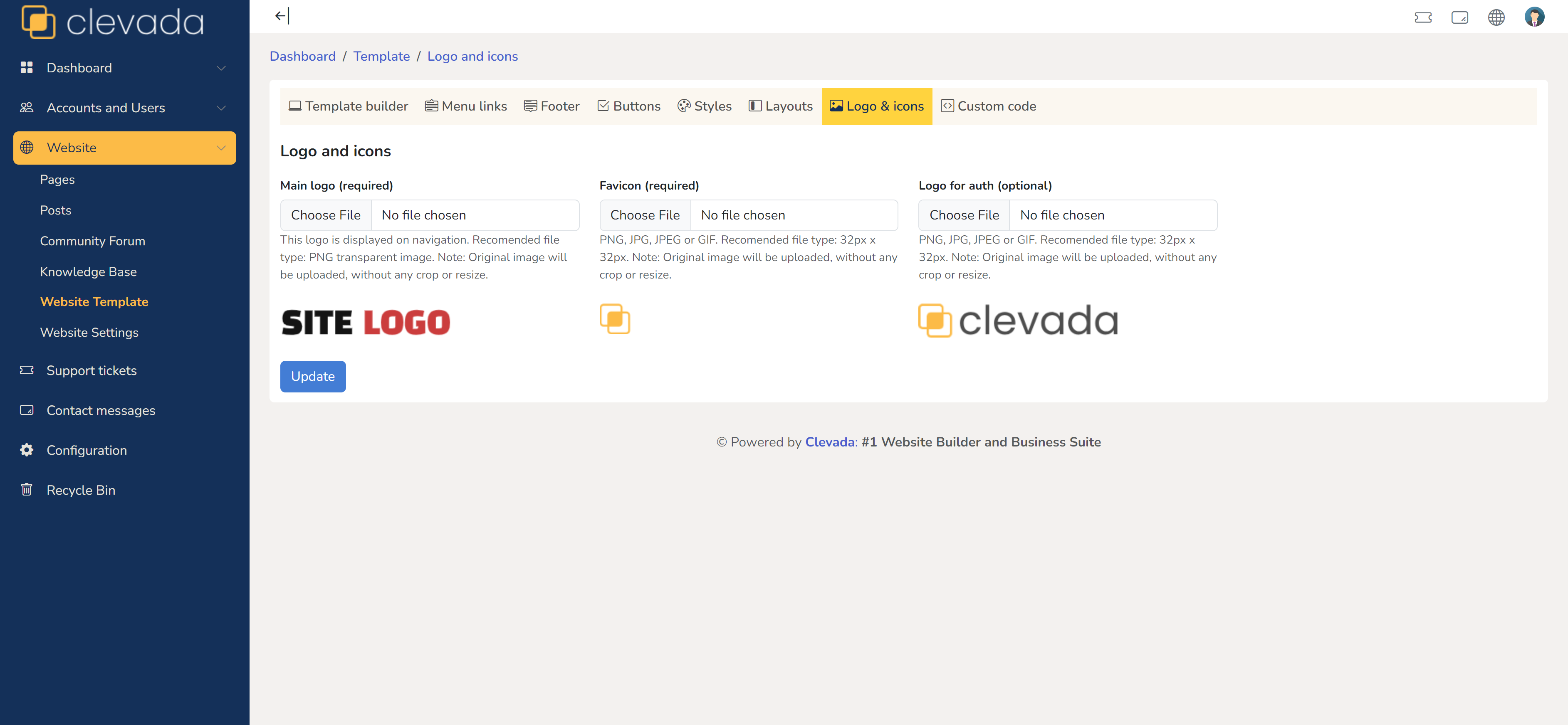Image resolution: width=1568 pixels, height=725 pixels.
Task: Expand the Accounts and Users chevron
Action: (x=221, y=108)
